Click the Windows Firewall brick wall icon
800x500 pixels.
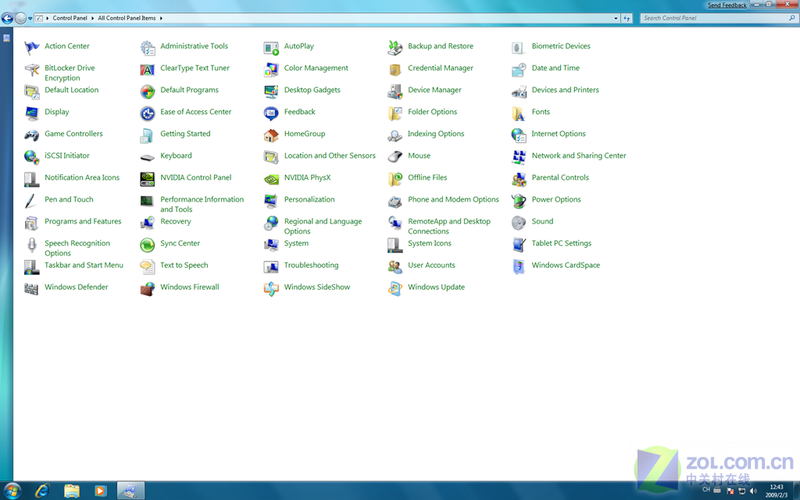(x=147, y=289)
